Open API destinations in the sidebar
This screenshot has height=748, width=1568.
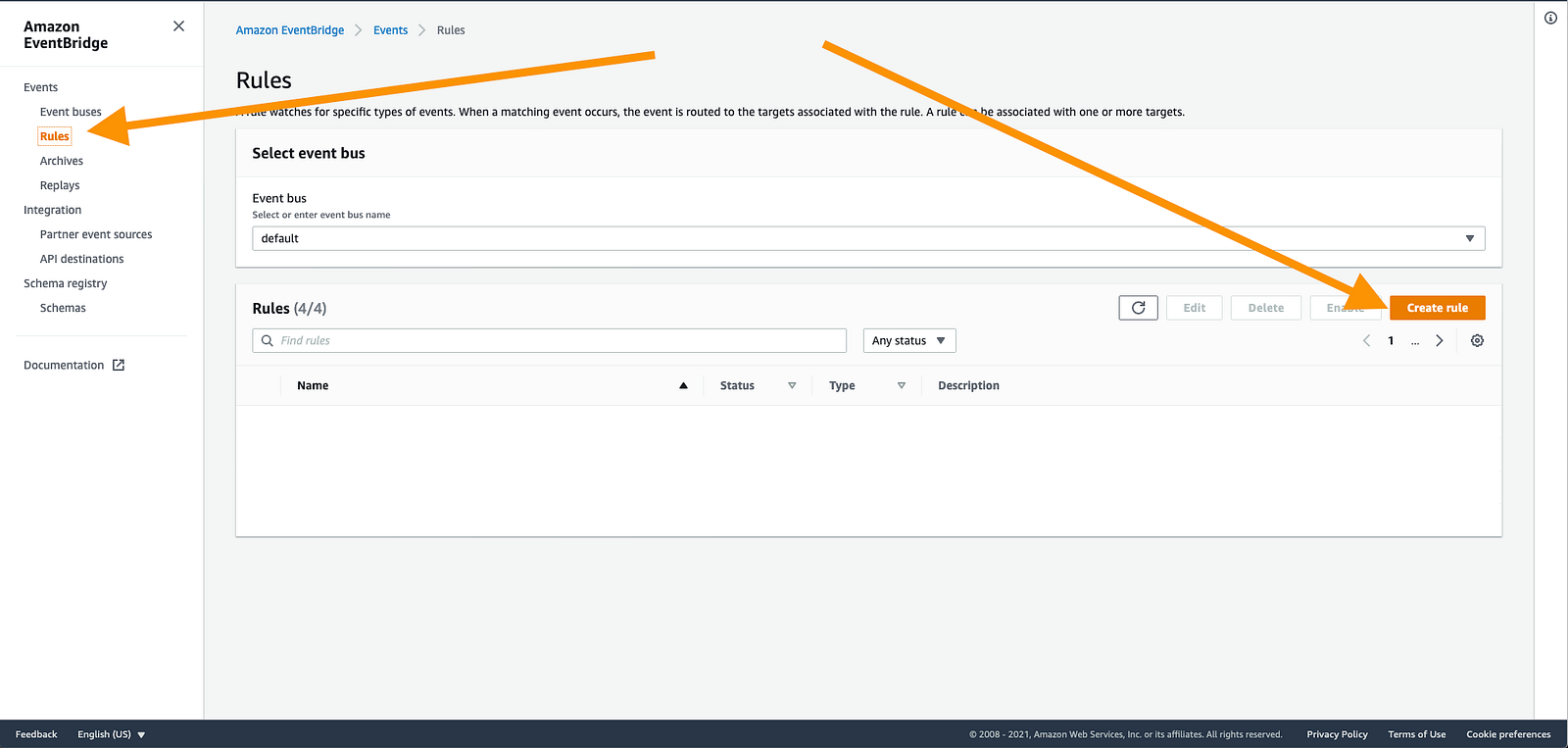[x=82, y=259]
